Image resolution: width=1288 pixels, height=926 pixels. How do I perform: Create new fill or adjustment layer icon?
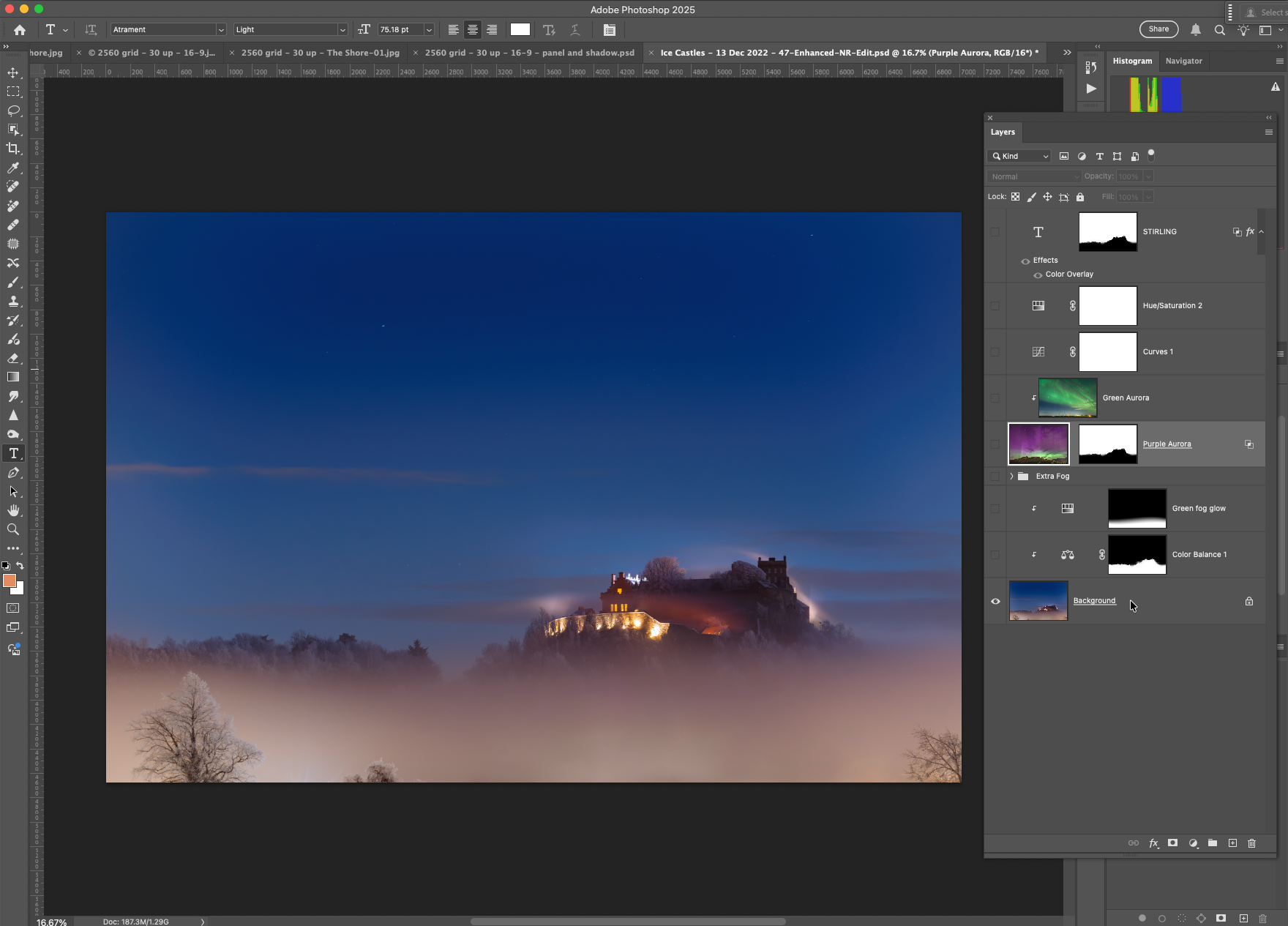coord(1194,843)
